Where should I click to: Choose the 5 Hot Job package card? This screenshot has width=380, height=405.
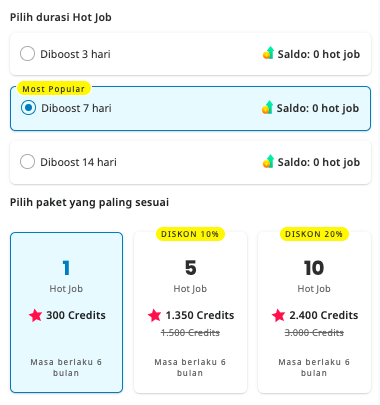tap(190, 312)
